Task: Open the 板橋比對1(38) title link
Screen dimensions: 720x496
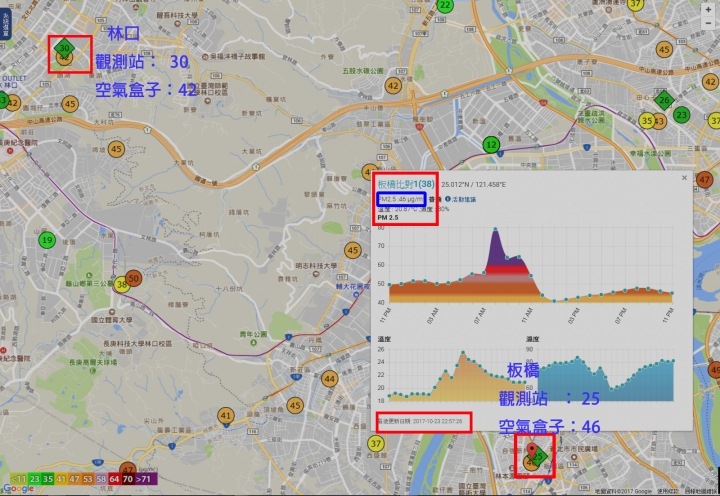Action: [x=406, y=185]
